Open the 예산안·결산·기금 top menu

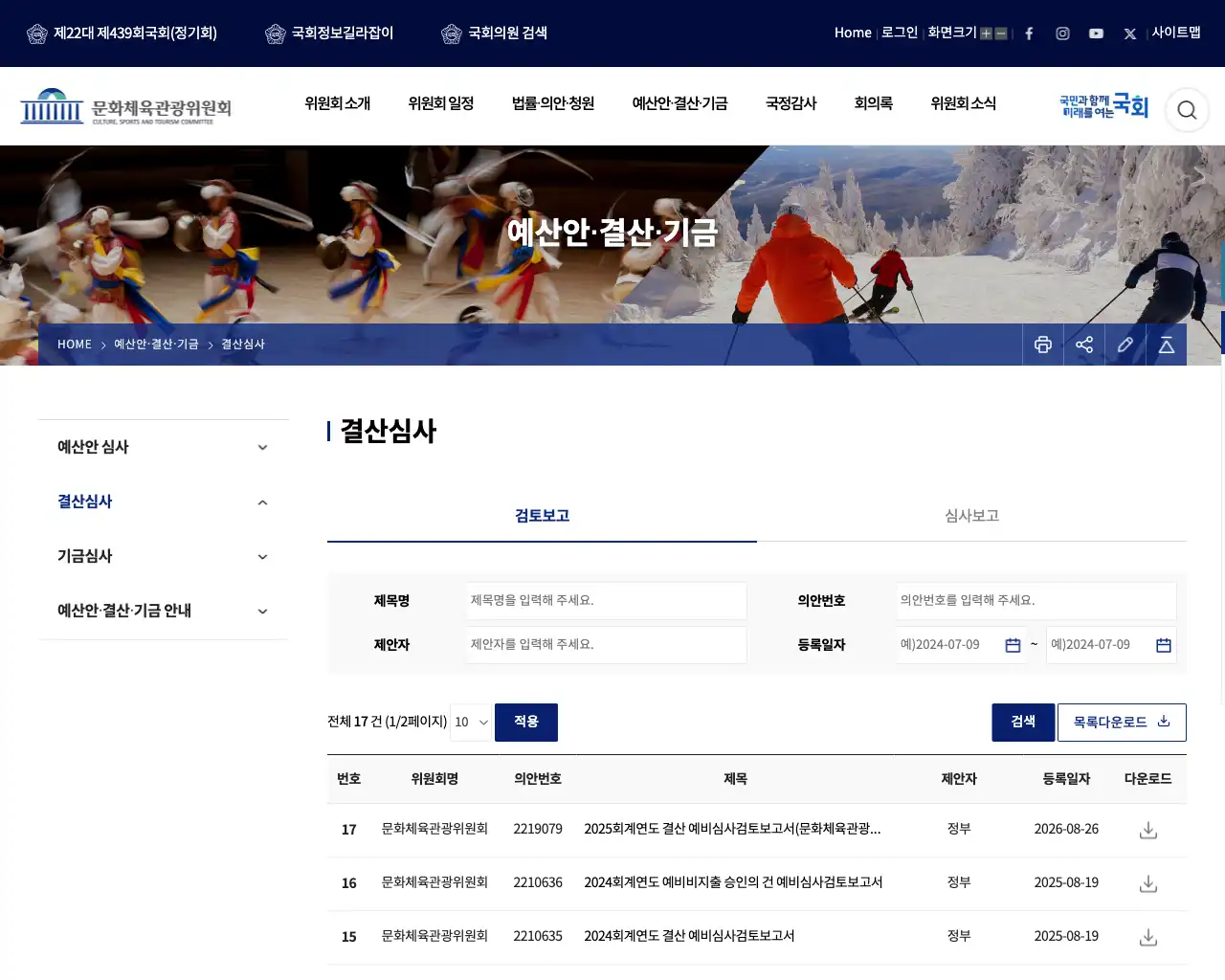[679, 103]
